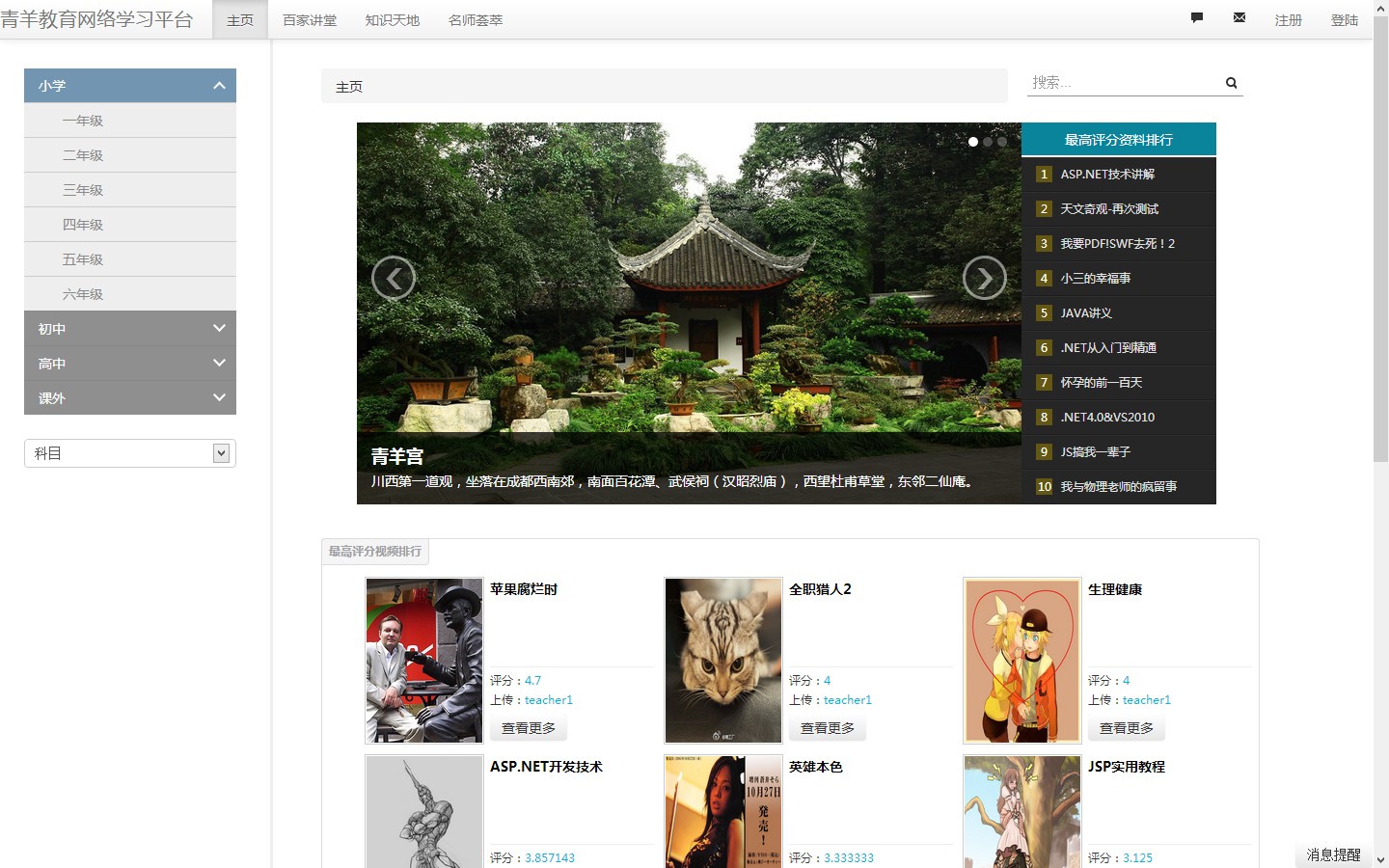Open the 苹果腐烂时 video title
This screenshot has width=1389, height=868.
(x=524, y=589)
